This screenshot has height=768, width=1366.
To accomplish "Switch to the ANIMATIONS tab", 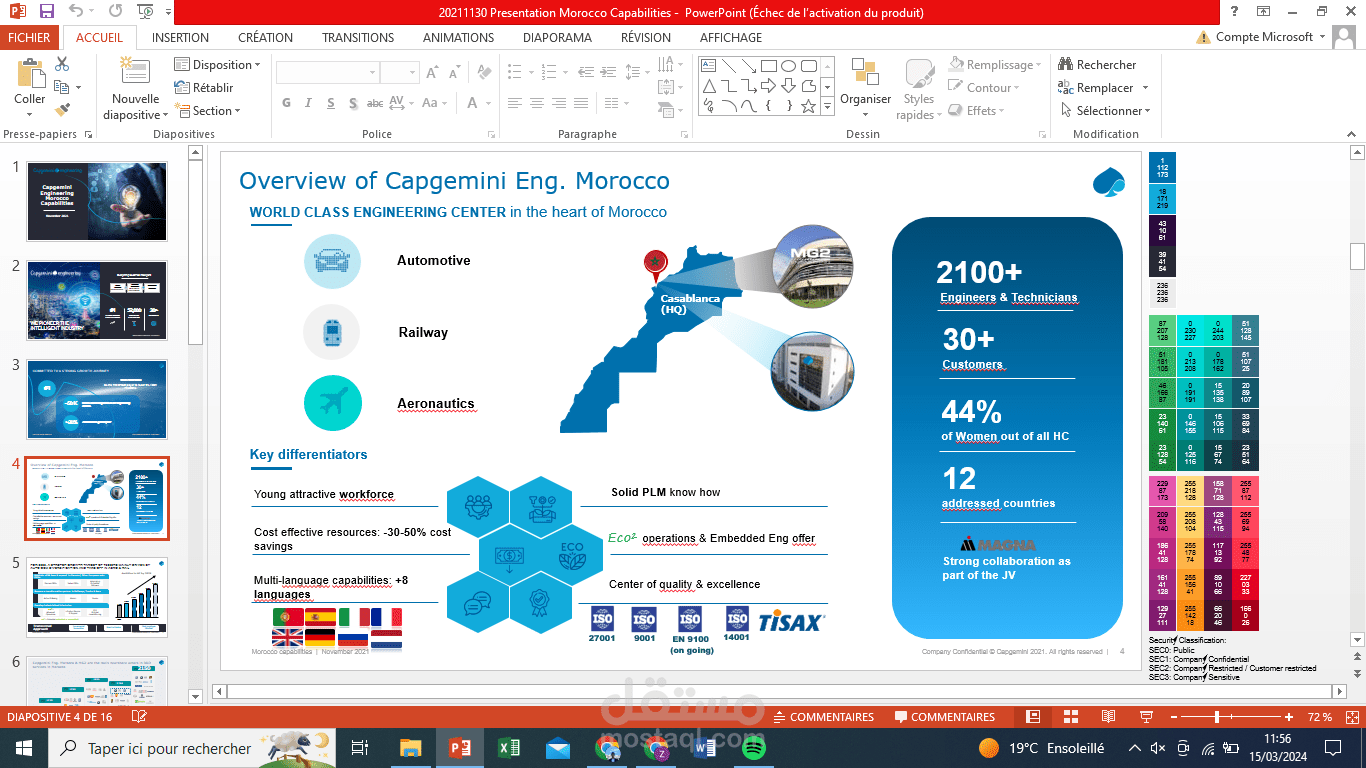I will pos(458,38).
